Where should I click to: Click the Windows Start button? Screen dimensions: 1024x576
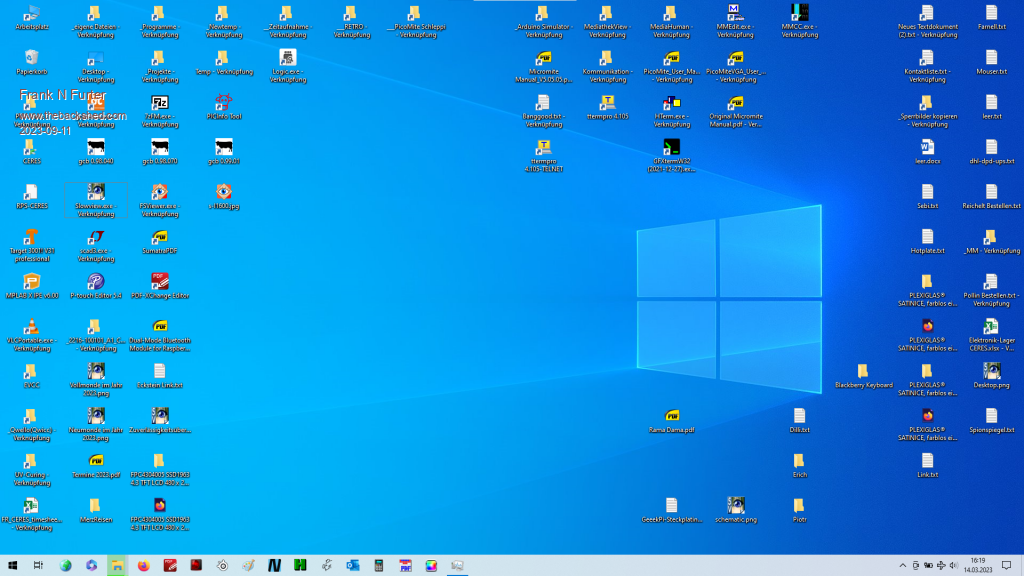13,566
